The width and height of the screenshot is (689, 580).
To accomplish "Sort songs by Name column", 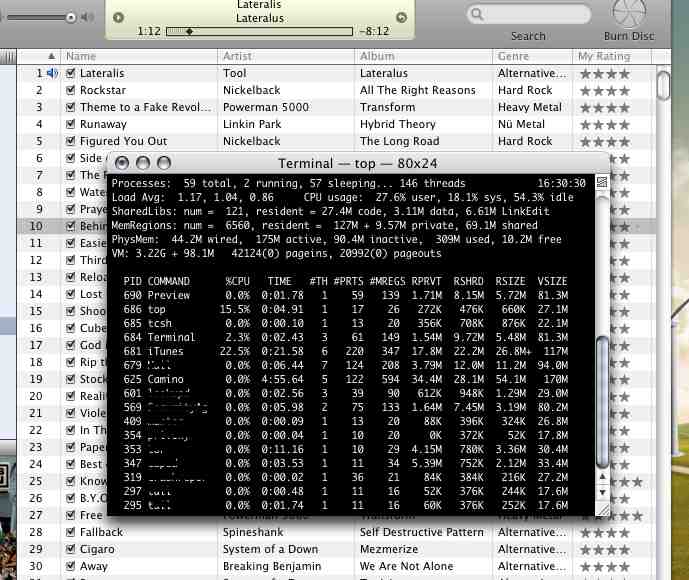I will tap(139, 56).
